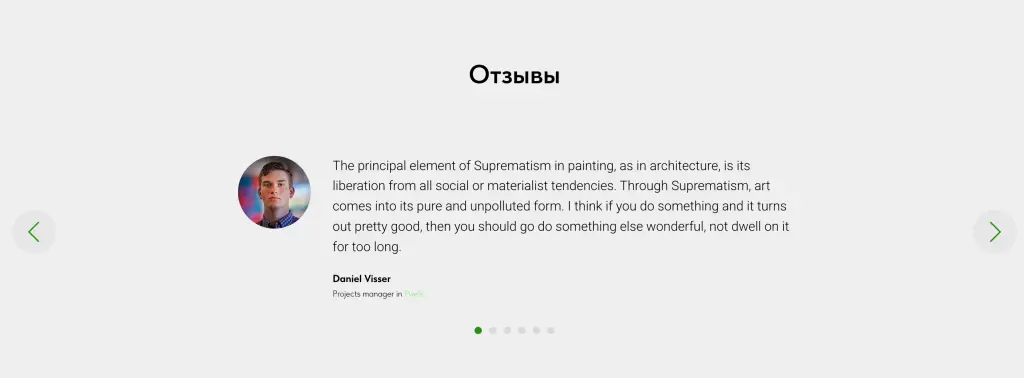Click 'for too long.' ending the quote
The height and width of the screenshot is (378, 1024).
(367, 248)
